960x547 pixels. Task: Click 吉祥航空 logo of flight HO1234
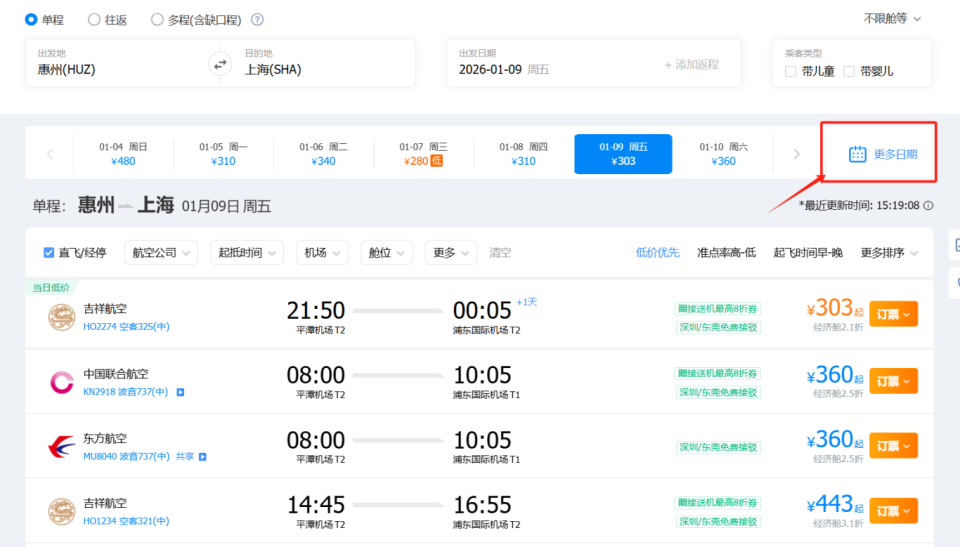click(x=61, y=511)
